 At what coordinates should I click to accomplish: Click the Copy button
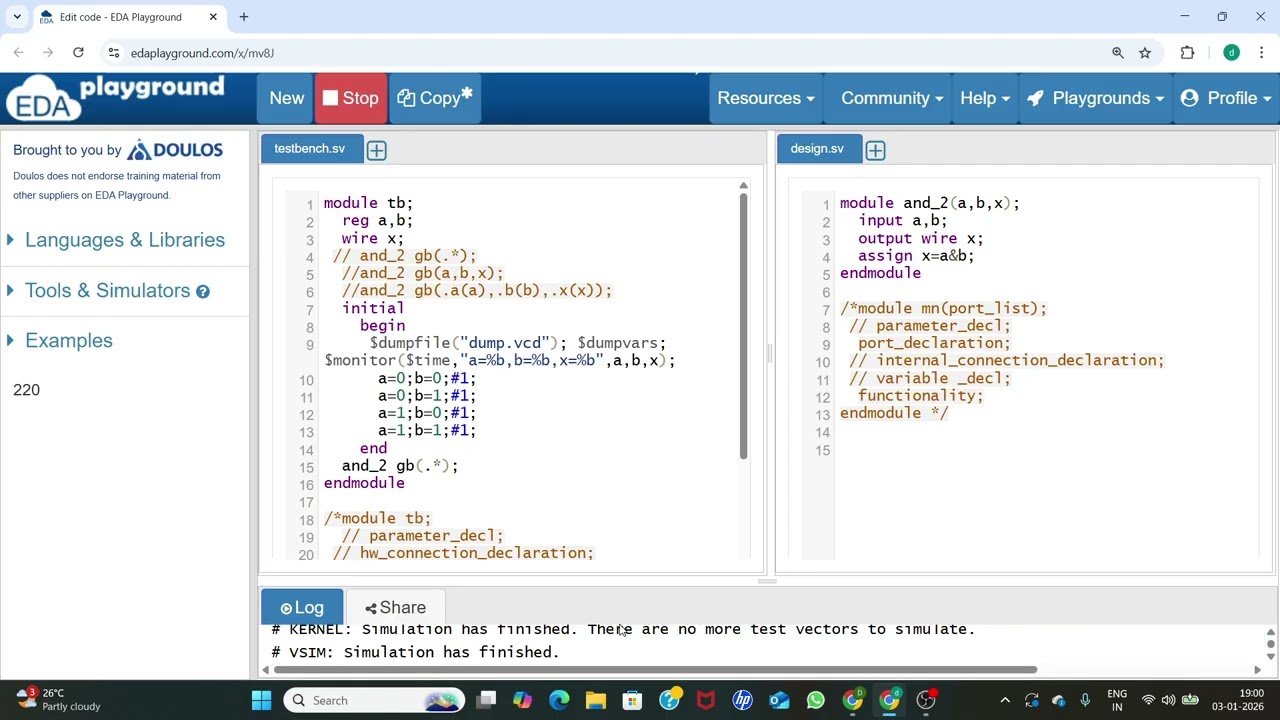(x=435, y=98)
